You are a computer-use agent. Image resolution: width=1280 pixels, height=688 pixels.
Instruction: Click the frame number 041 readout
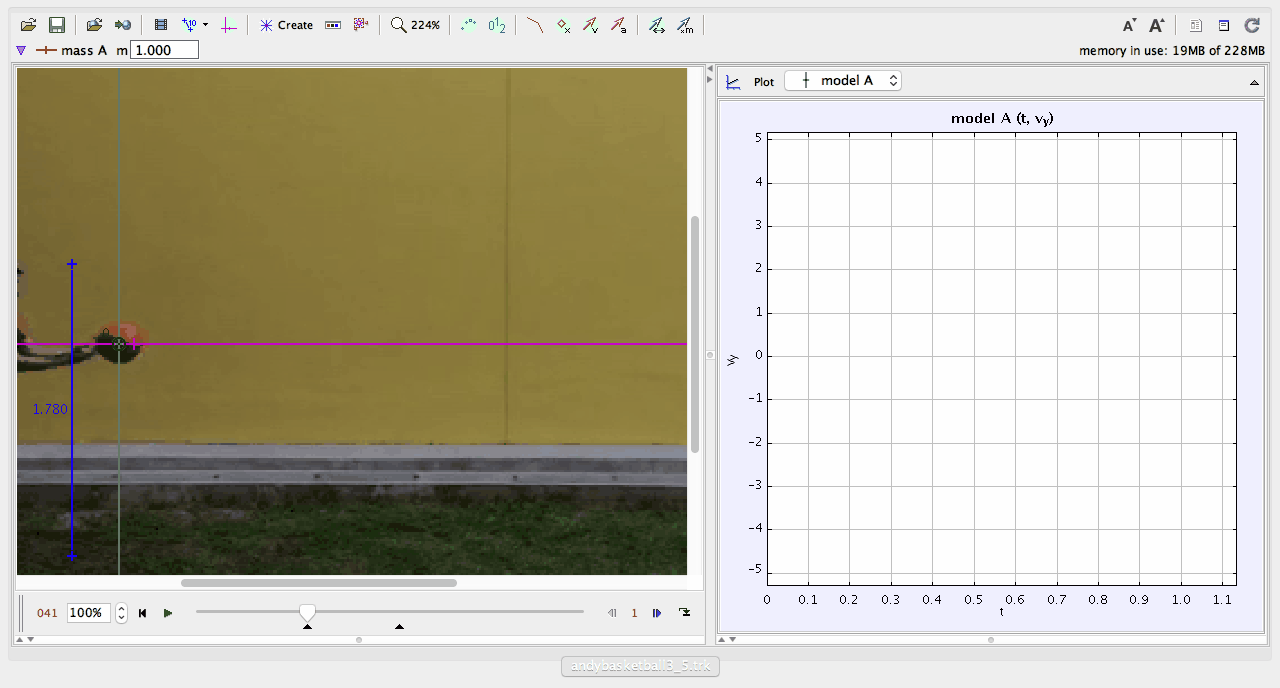click(47, 613)
